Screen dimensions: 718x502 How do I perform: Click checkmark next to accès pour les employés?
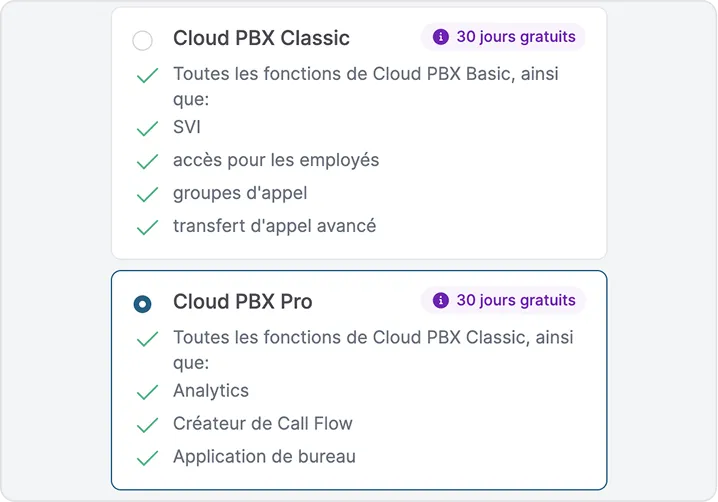[147, 161]
